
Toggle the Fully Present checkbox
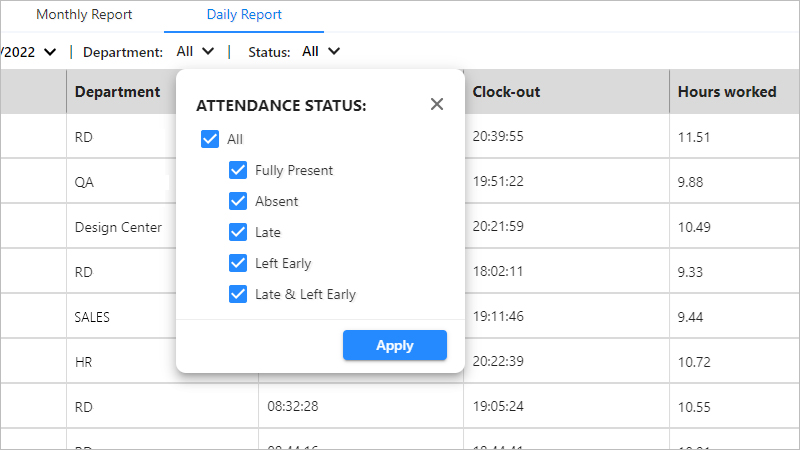click(x=238, y=170)
